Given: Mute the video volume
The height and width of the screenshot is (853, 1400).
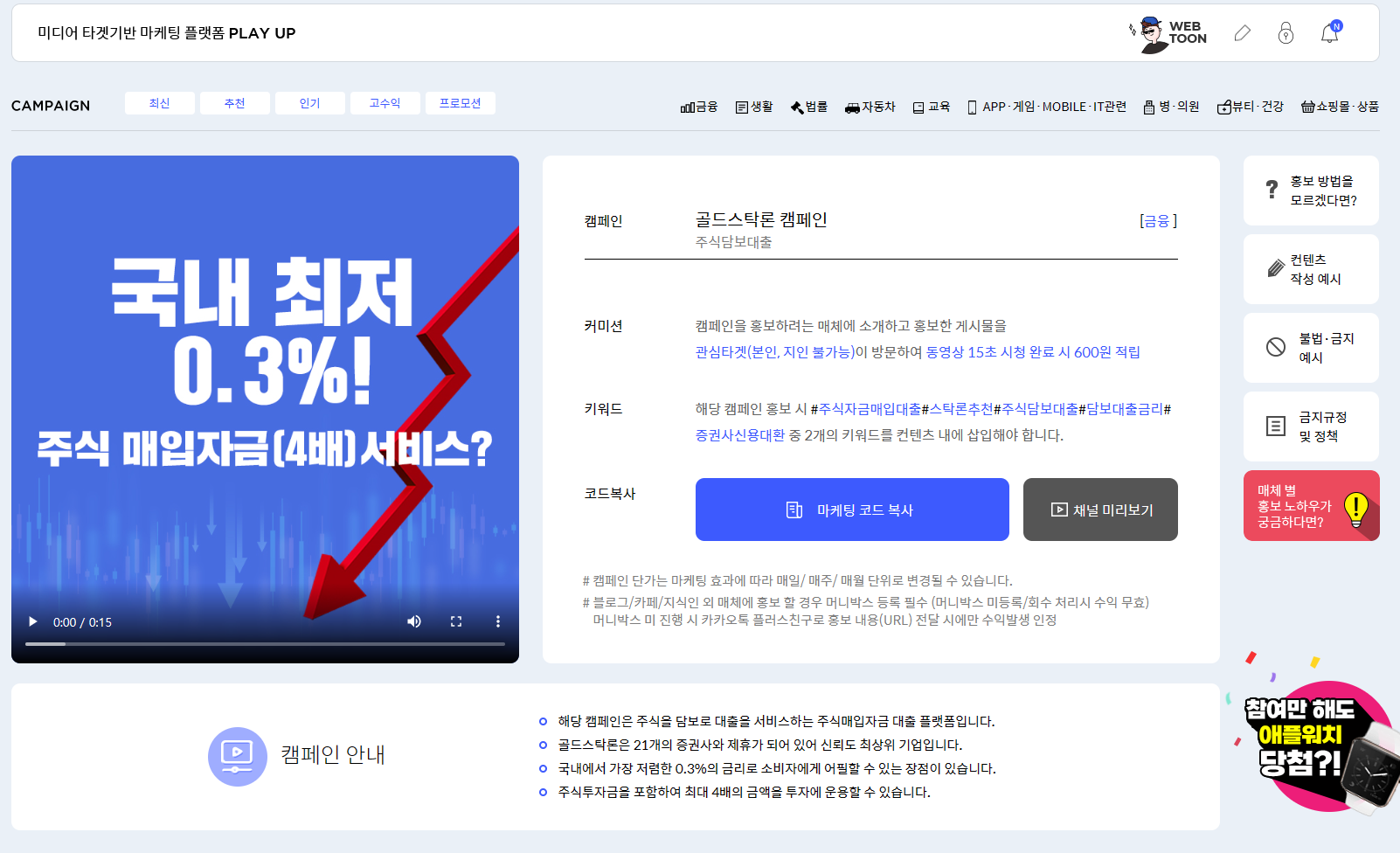Looking at the screenshot, I should (414, 621).
